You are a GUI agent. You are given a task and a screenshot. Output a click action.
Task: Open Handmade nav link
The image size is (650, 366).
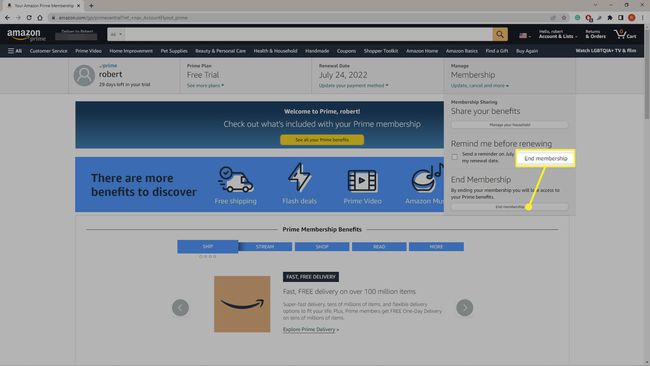(x=317, y=51)
